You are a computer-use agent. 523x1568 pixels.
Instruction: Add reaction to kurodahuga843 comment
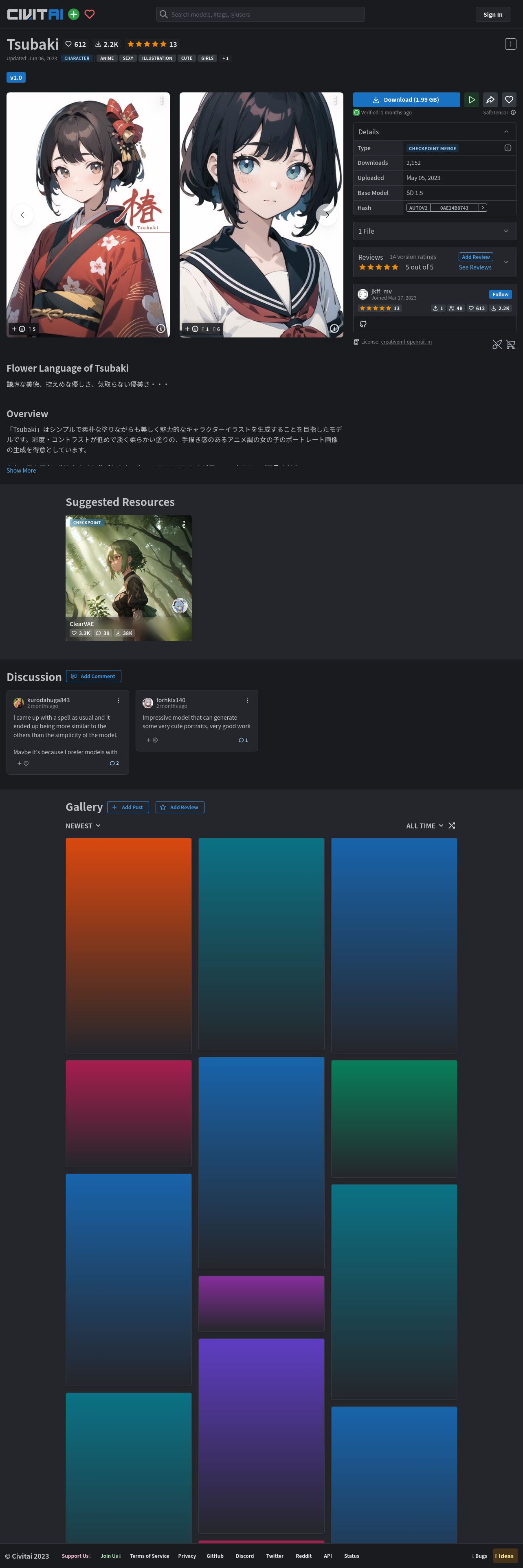pyautogui.click(x=22, y=763)
